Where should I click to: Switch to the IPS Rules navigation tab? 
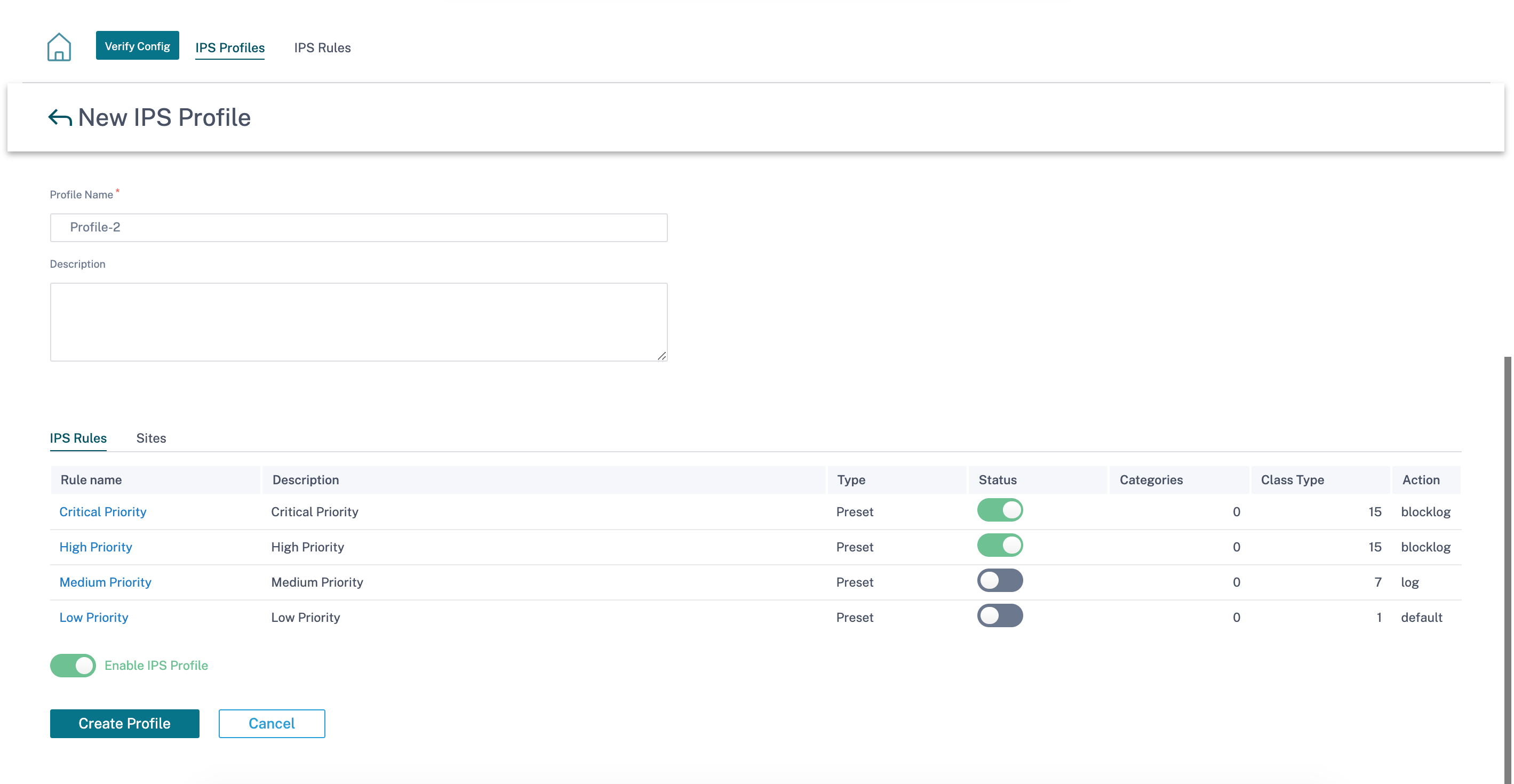(x=322, y=47)
